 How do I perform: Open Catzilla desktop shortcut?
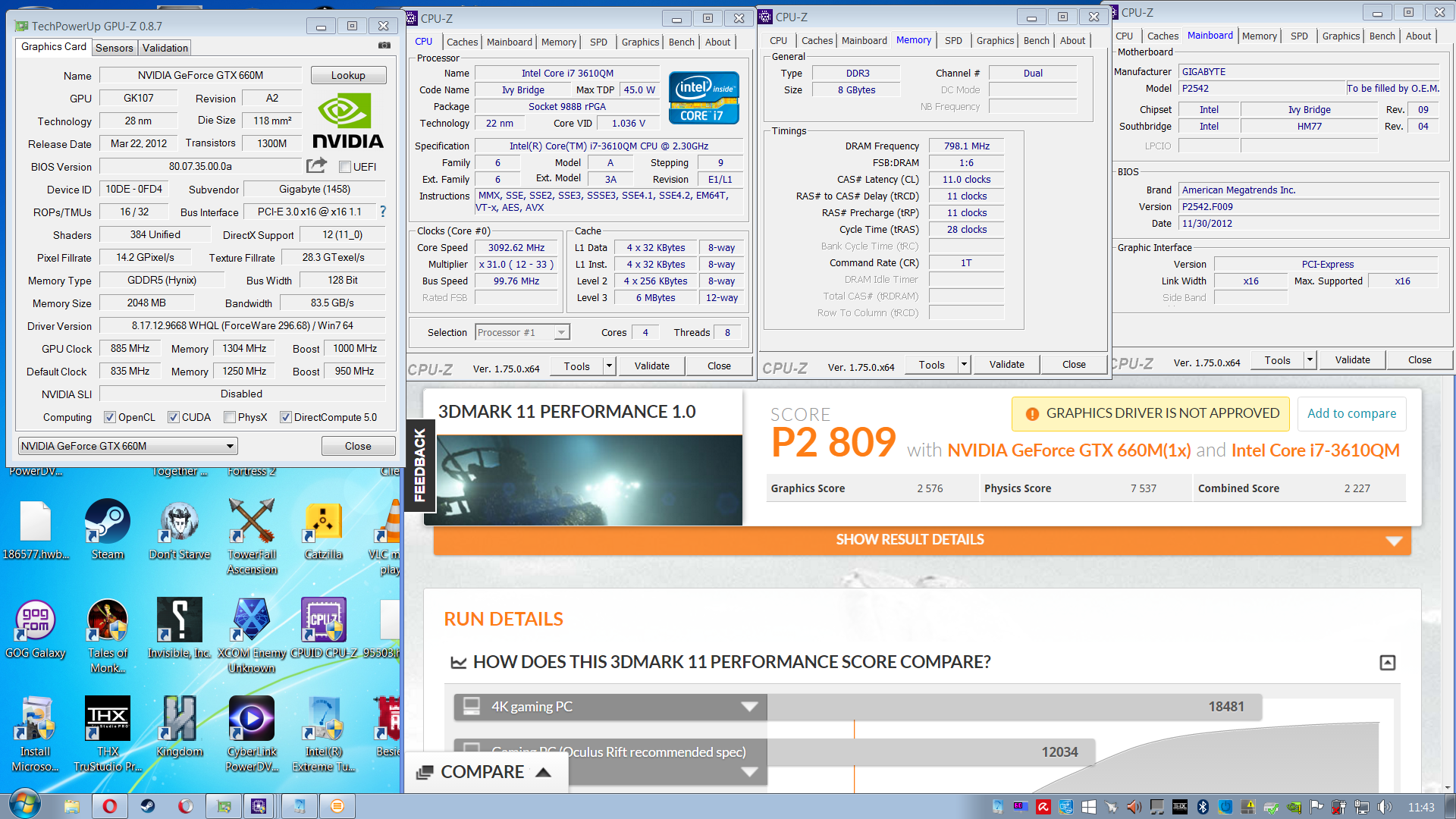(324, 529)
